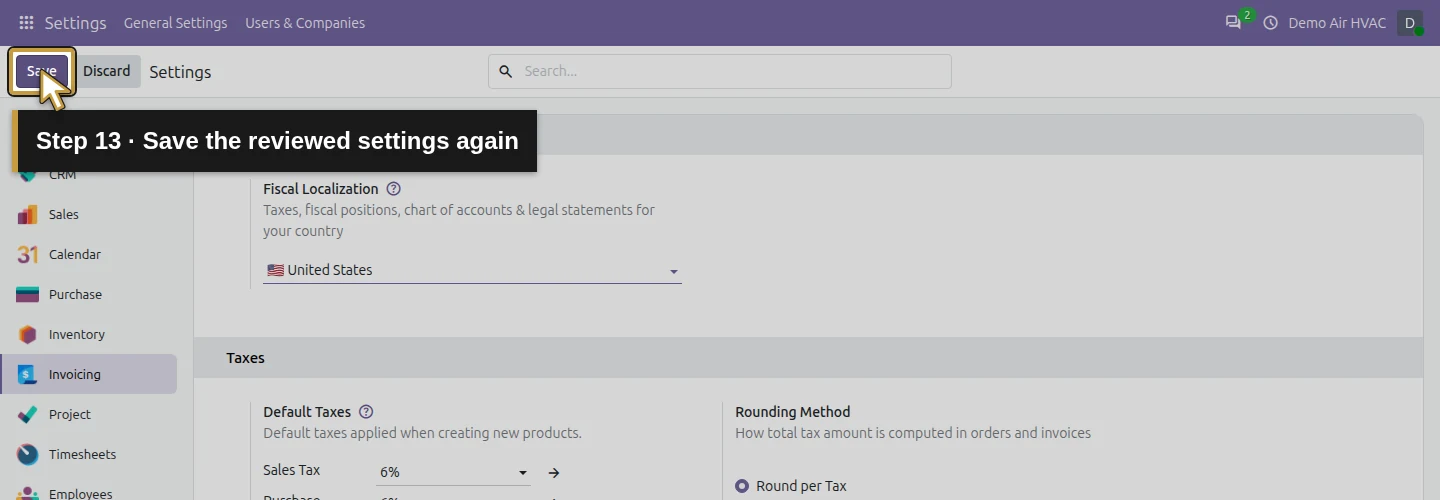Click the Sales app icon in sidebar

click(28, 214)
